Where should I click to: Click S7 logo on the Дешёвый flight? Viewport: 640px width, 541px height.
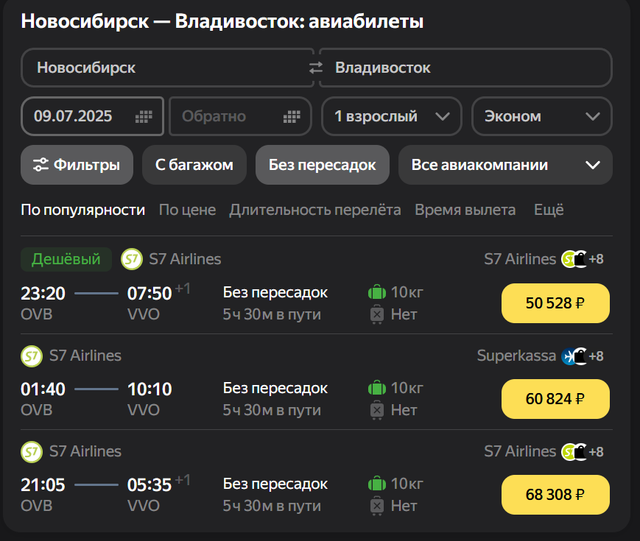click(131, 259)
